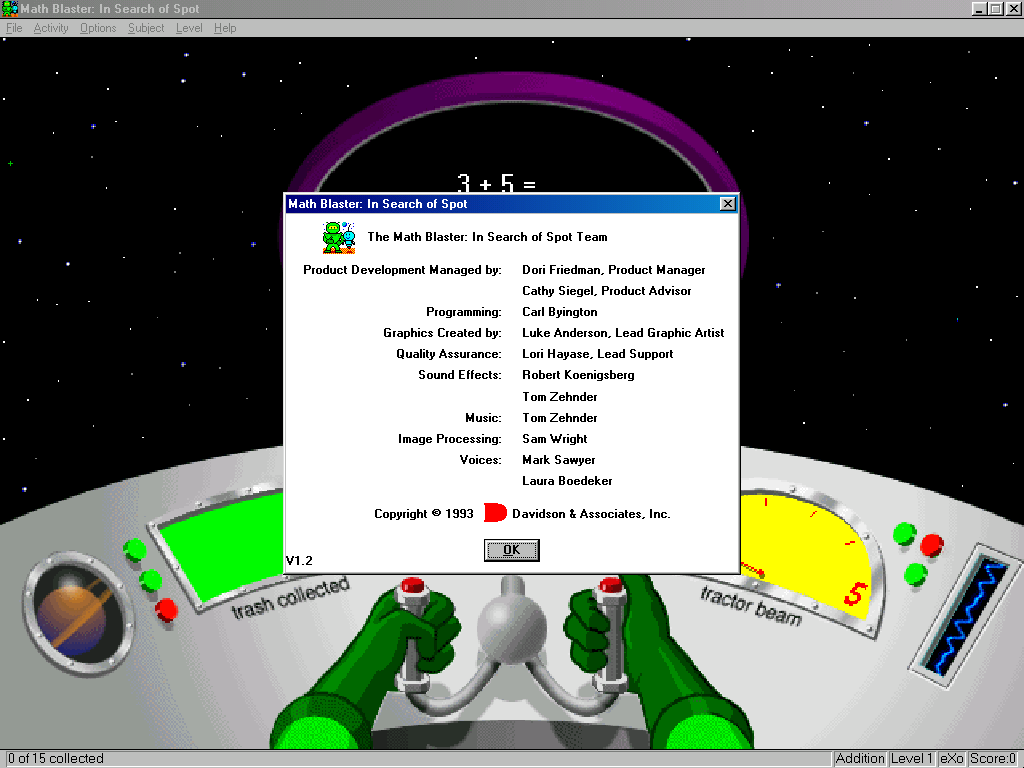Click the 'Music:' label

coord(483,417)
